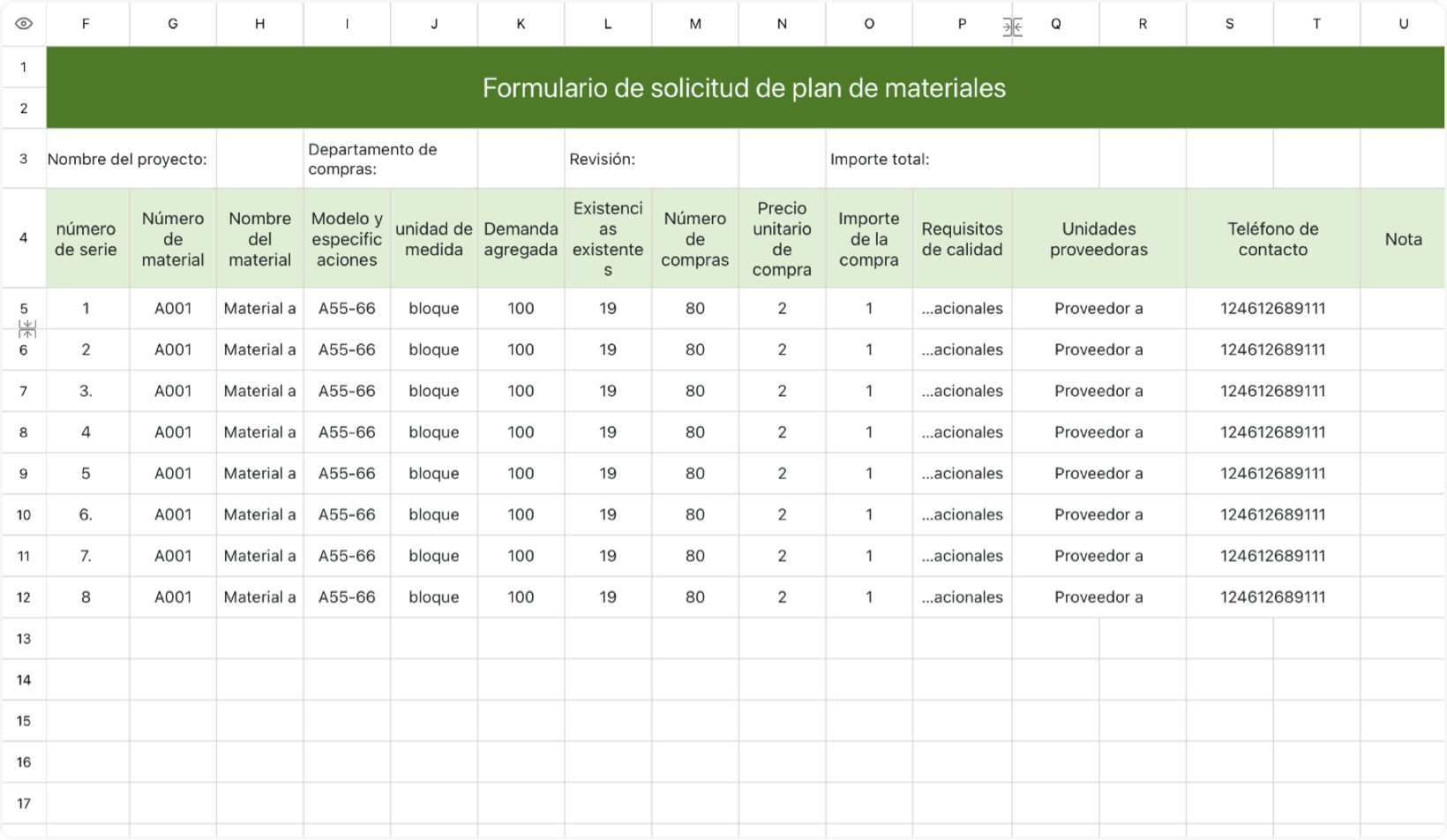Click the 'unidad de medida' header cell
Image resolution: width=1447 pixels, height=840 pixels.
tap(434, 238)
